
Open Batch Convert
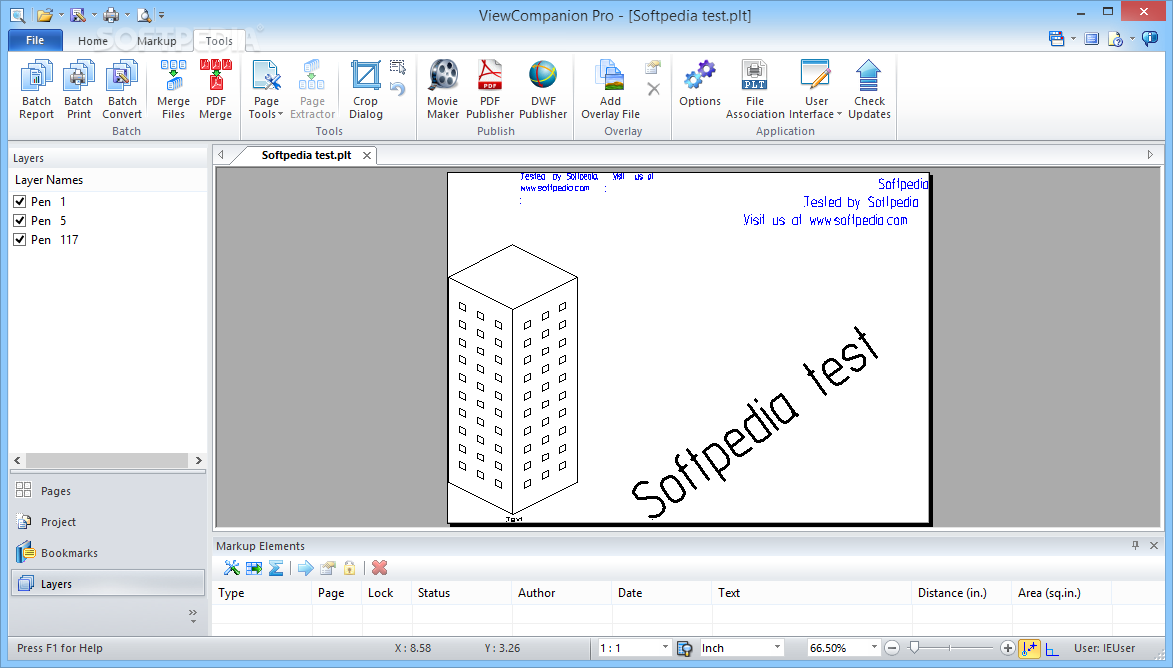[x=122, y=89]
